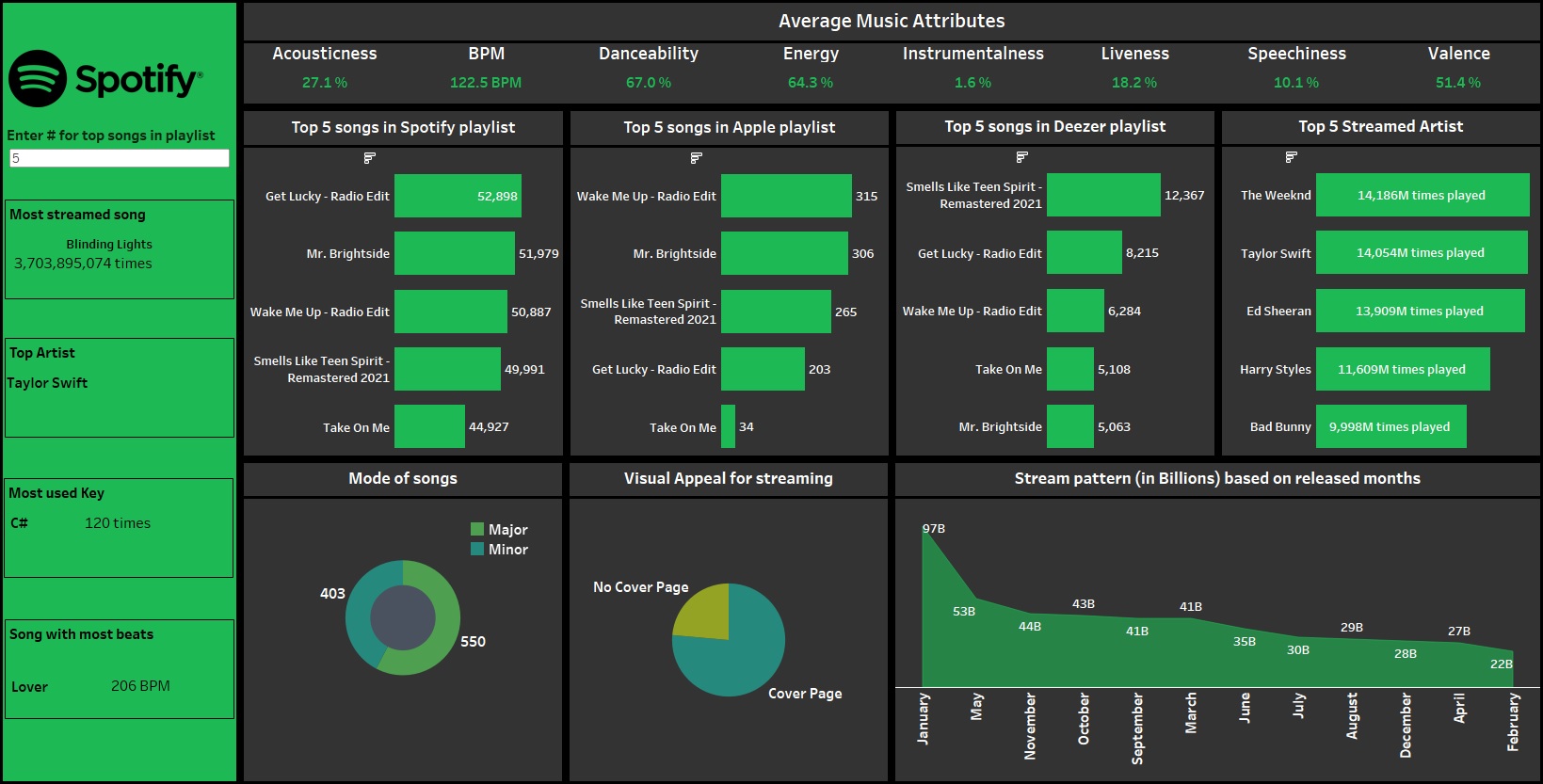Click the January 97B peak data point
This screenshot has height=784, width=1543.
pos(923,529)
